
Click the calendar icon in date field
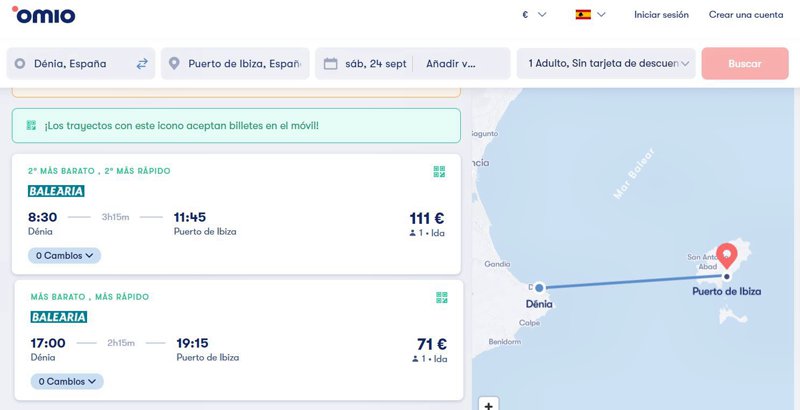click(331, 64)
